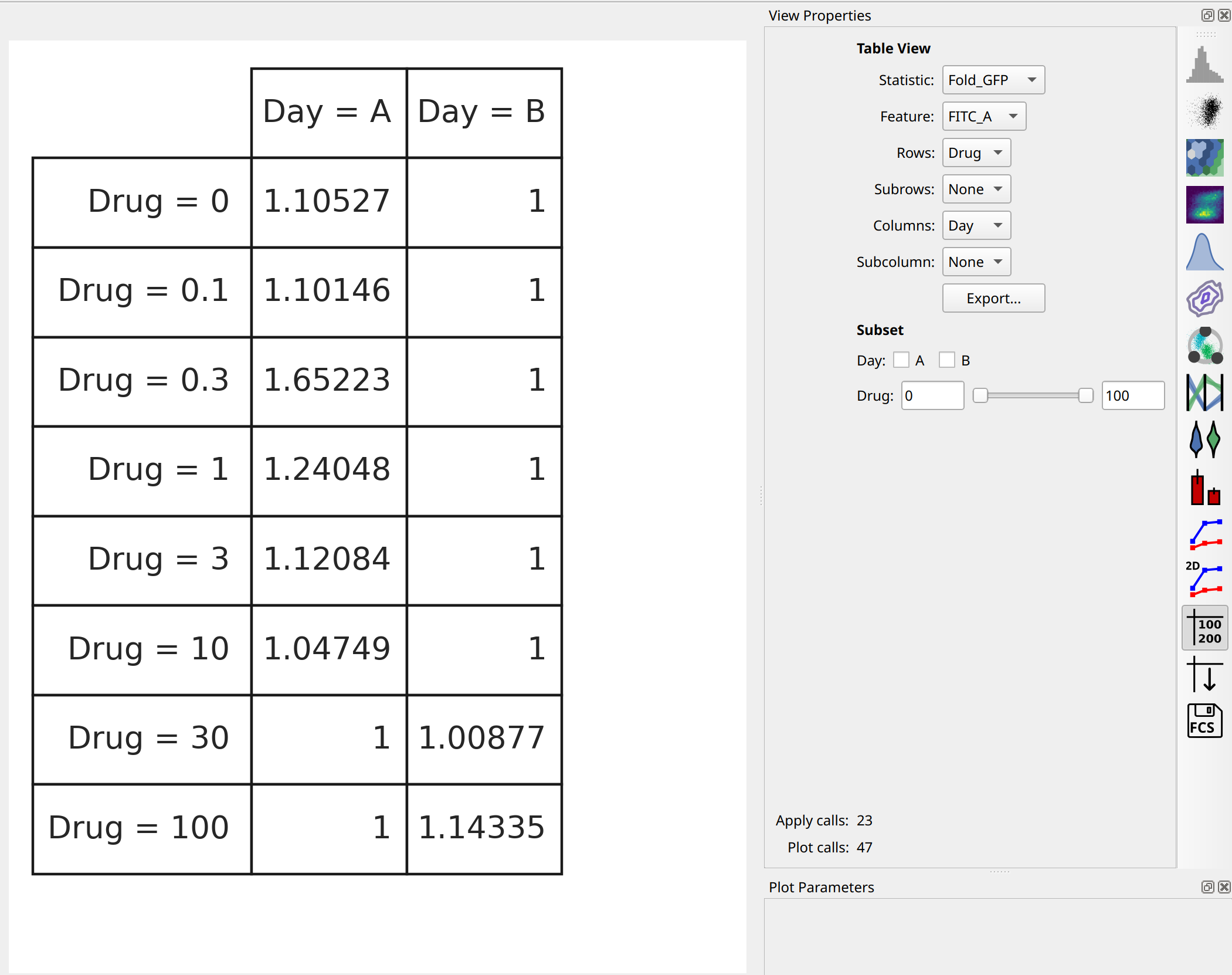Image resolution: width=1232 pixels, height=975 pixels.
Task: Click the Drug = 3 row header
Action: coord(142,560)
